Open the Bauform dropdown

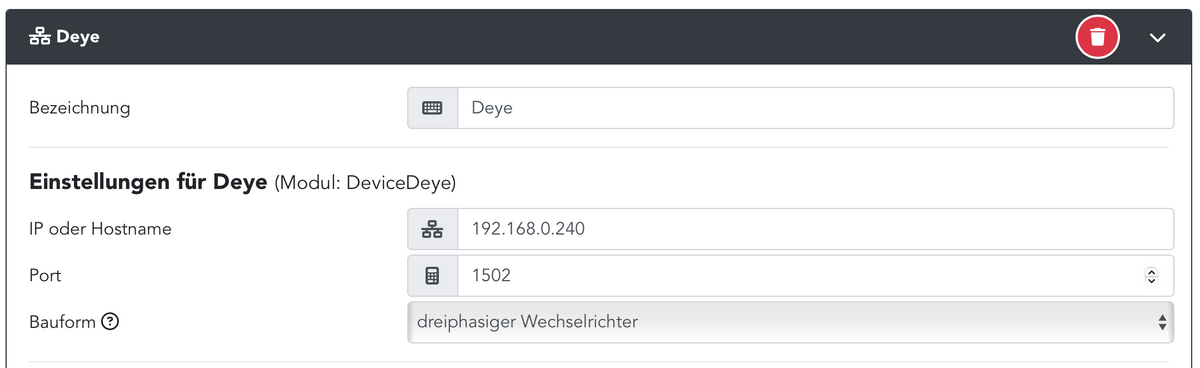(x=790, y=322)
